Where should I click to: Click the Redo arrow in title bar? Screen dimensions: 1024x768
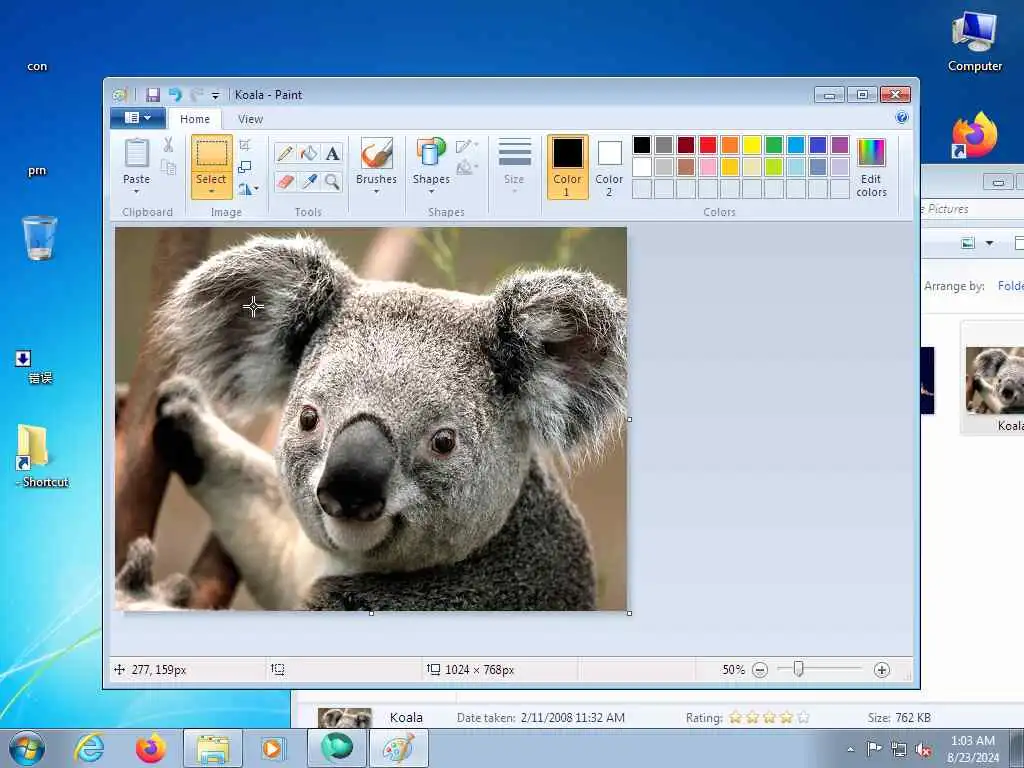coord(197,95)
